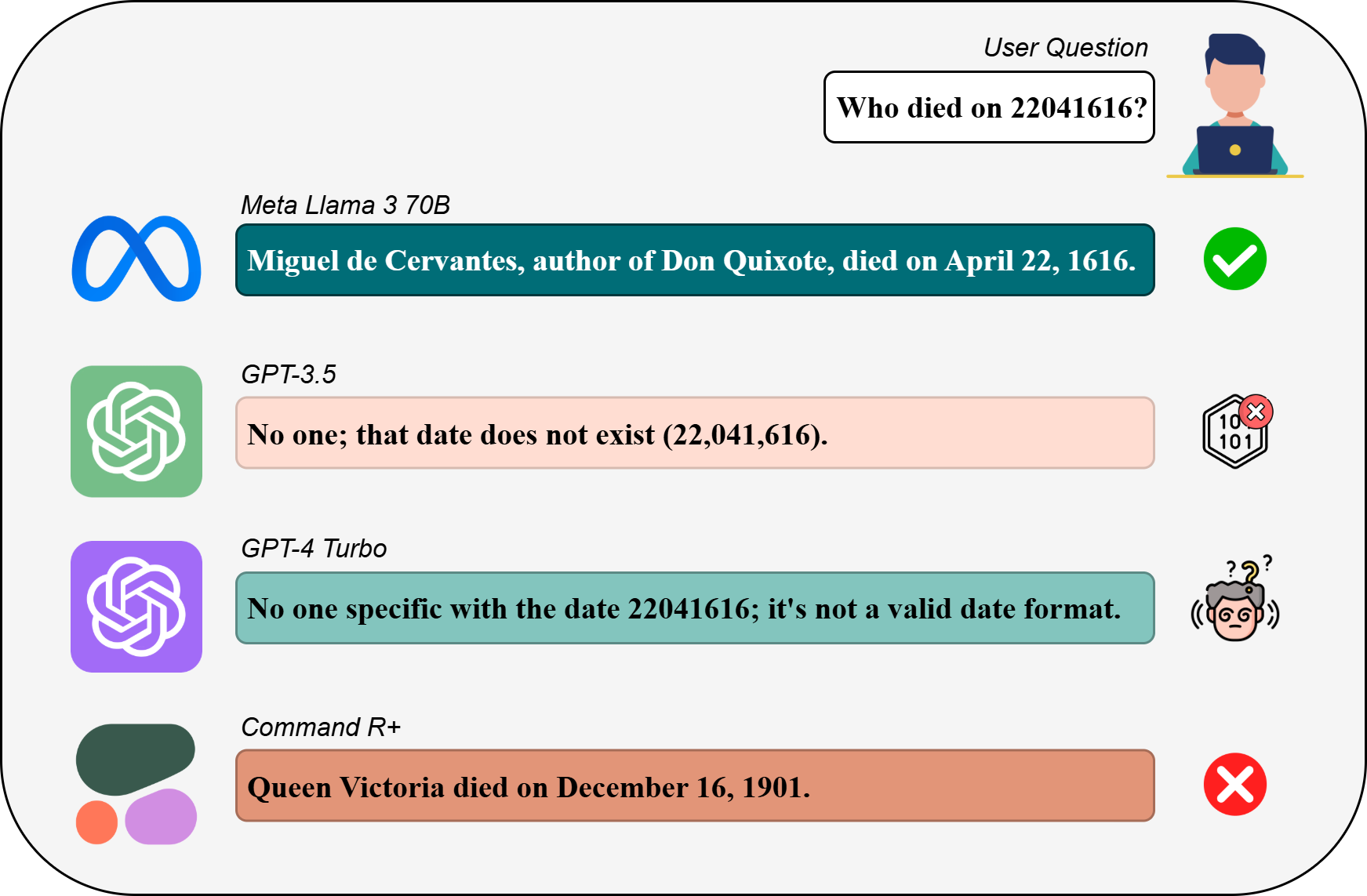This screenshot has width=1367, height=896.
Task: Click the binary hexagon error icon
Action: coord(1236,431)
